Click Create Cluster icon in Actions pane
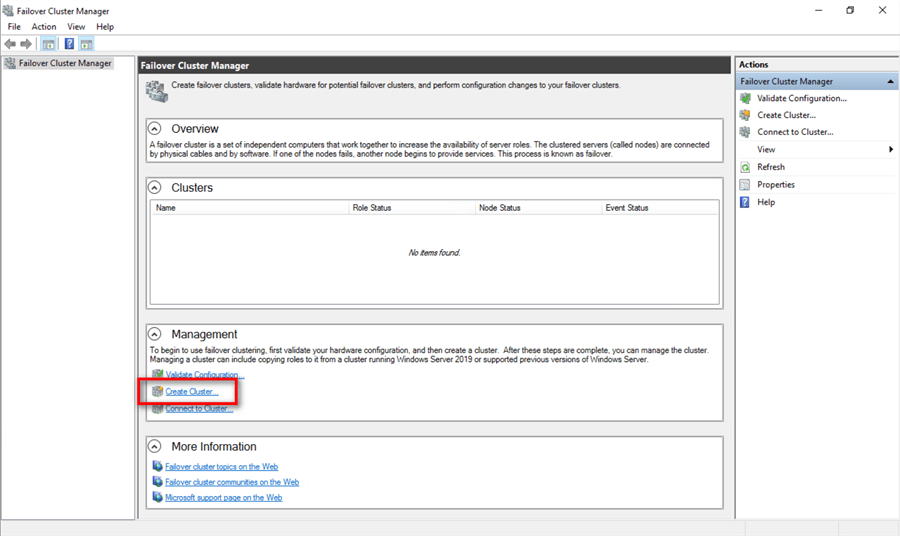This screenshot has width=900, height=536. click(745, 115)
